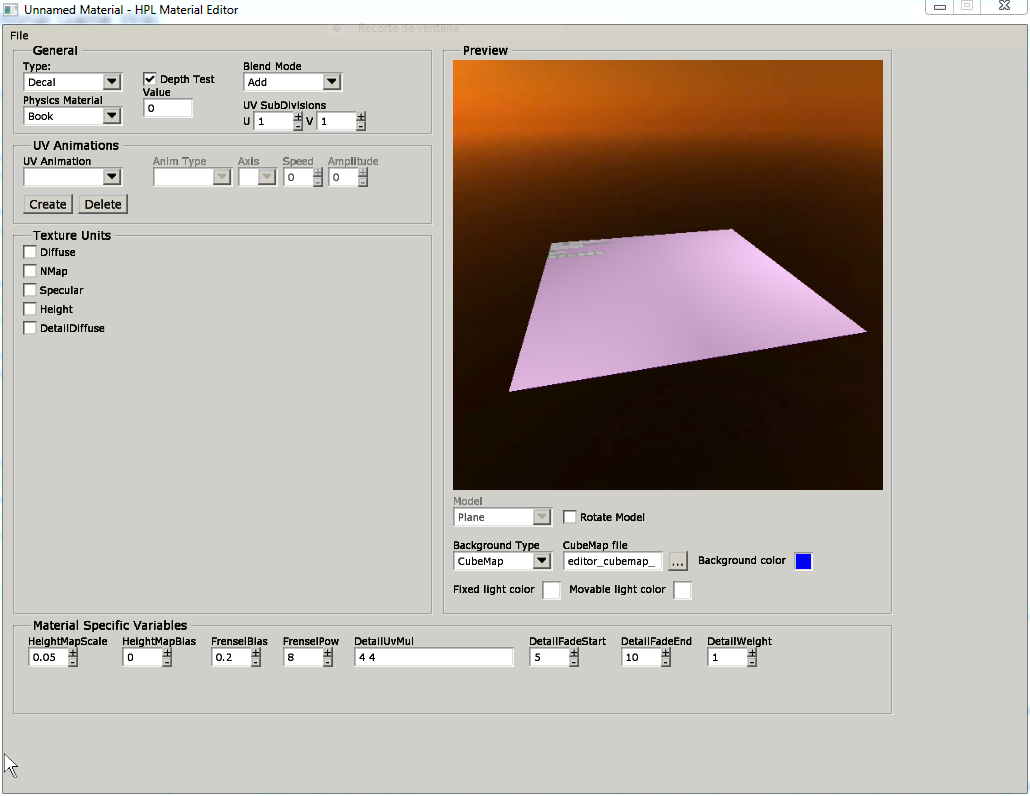Open the Background Type dropdown
Viewport: 1030px width, 796px height.
pos(541,561)
